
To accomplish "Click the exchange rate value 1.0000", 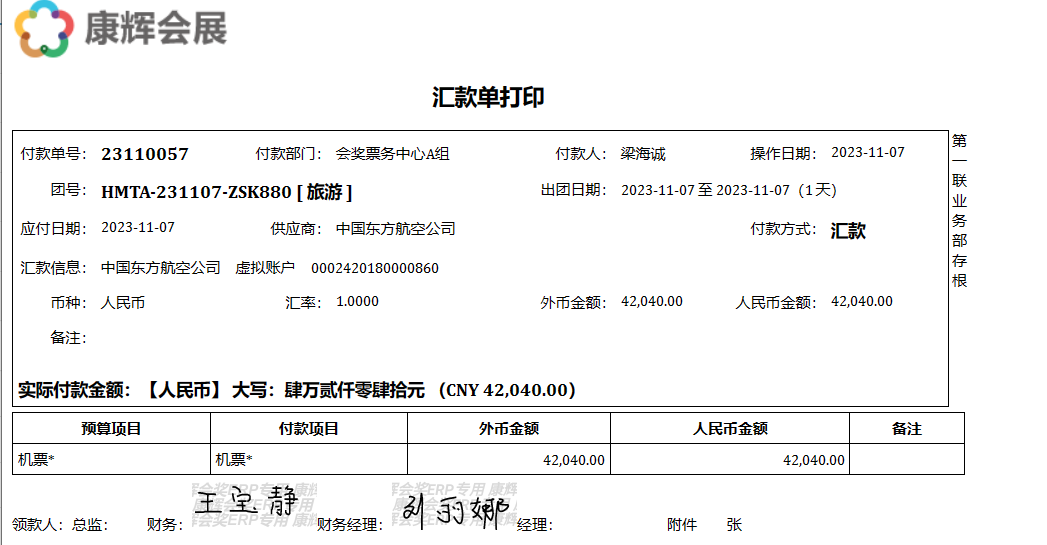I will [x=357, y=302].
